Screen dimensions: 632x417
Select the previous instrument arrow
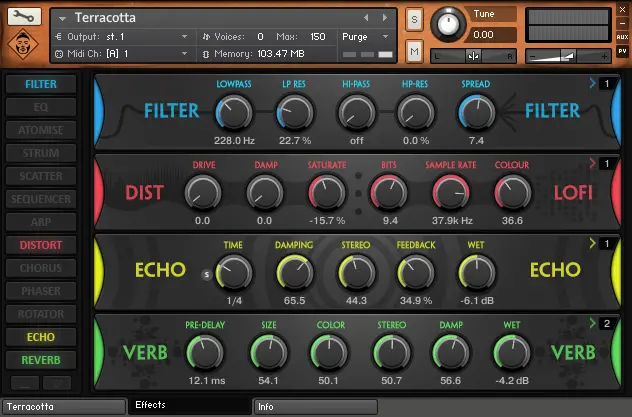(x=366, y=18)
